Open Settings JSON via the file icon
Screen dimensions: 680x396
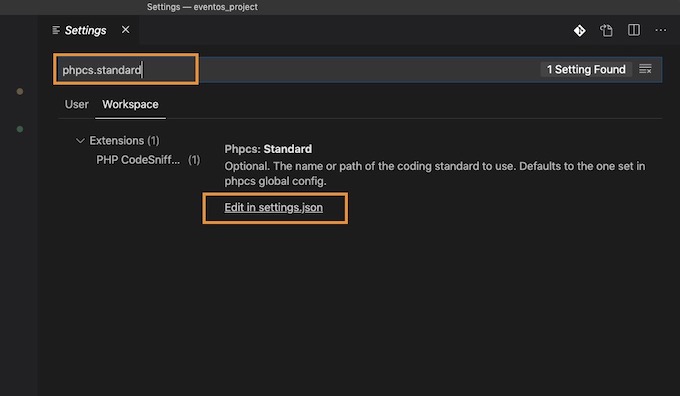(606, 30)
